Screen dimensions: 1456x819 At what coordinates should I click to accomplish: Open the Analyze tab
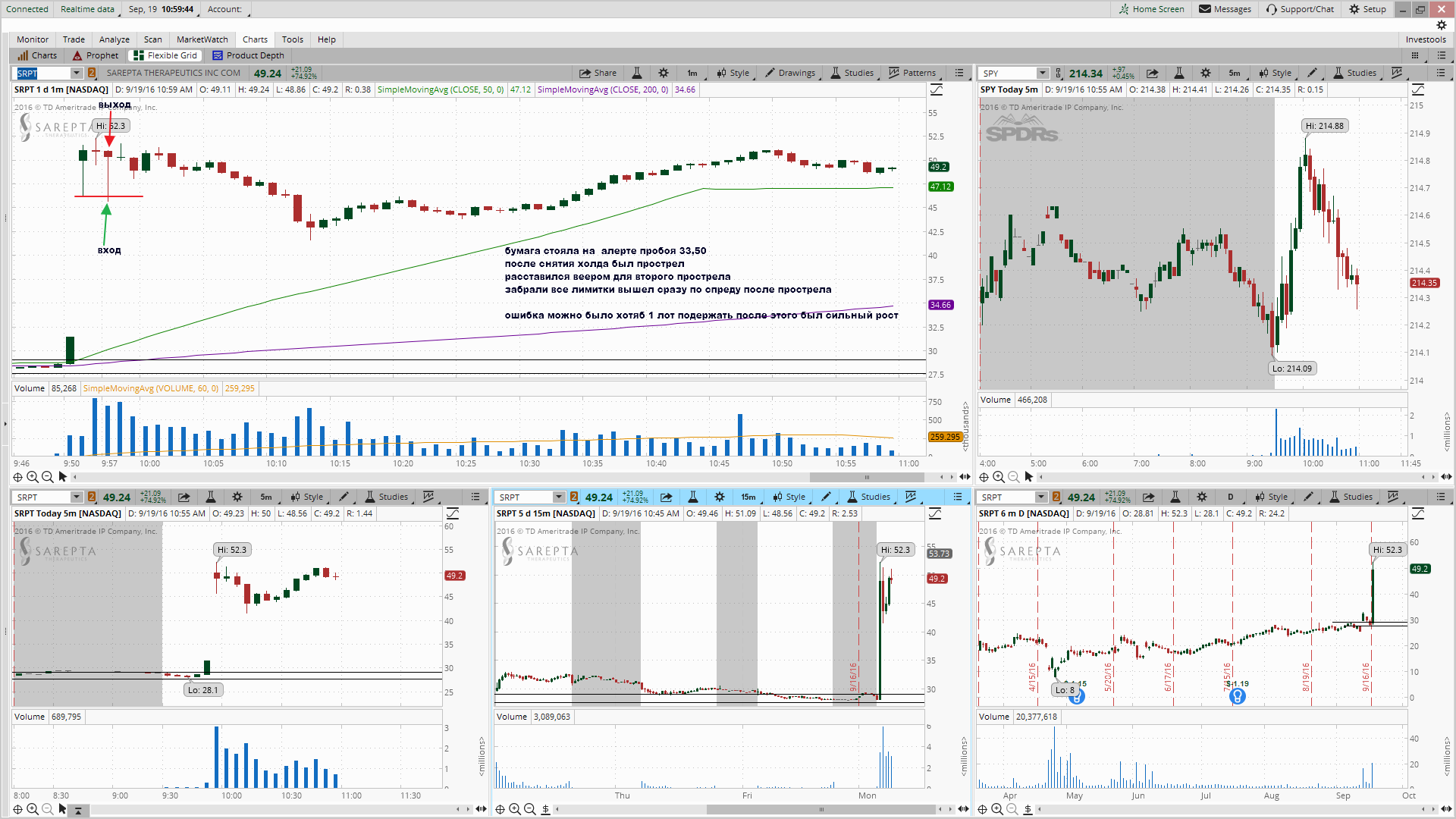click(115, 39)
